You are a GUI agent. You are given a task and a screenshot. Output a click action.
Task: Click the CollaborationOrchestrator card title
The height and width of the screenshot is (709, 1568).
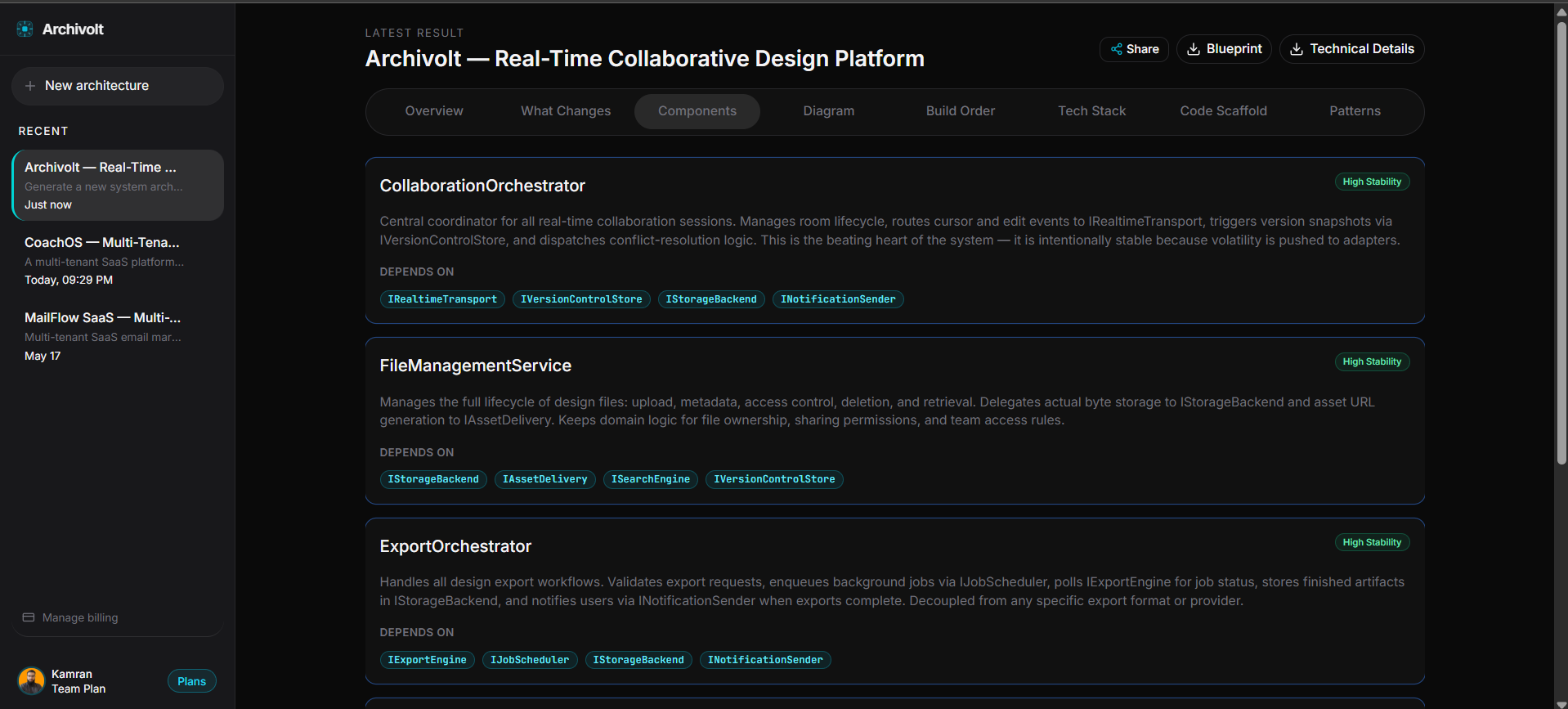click(x=482, y=186)
